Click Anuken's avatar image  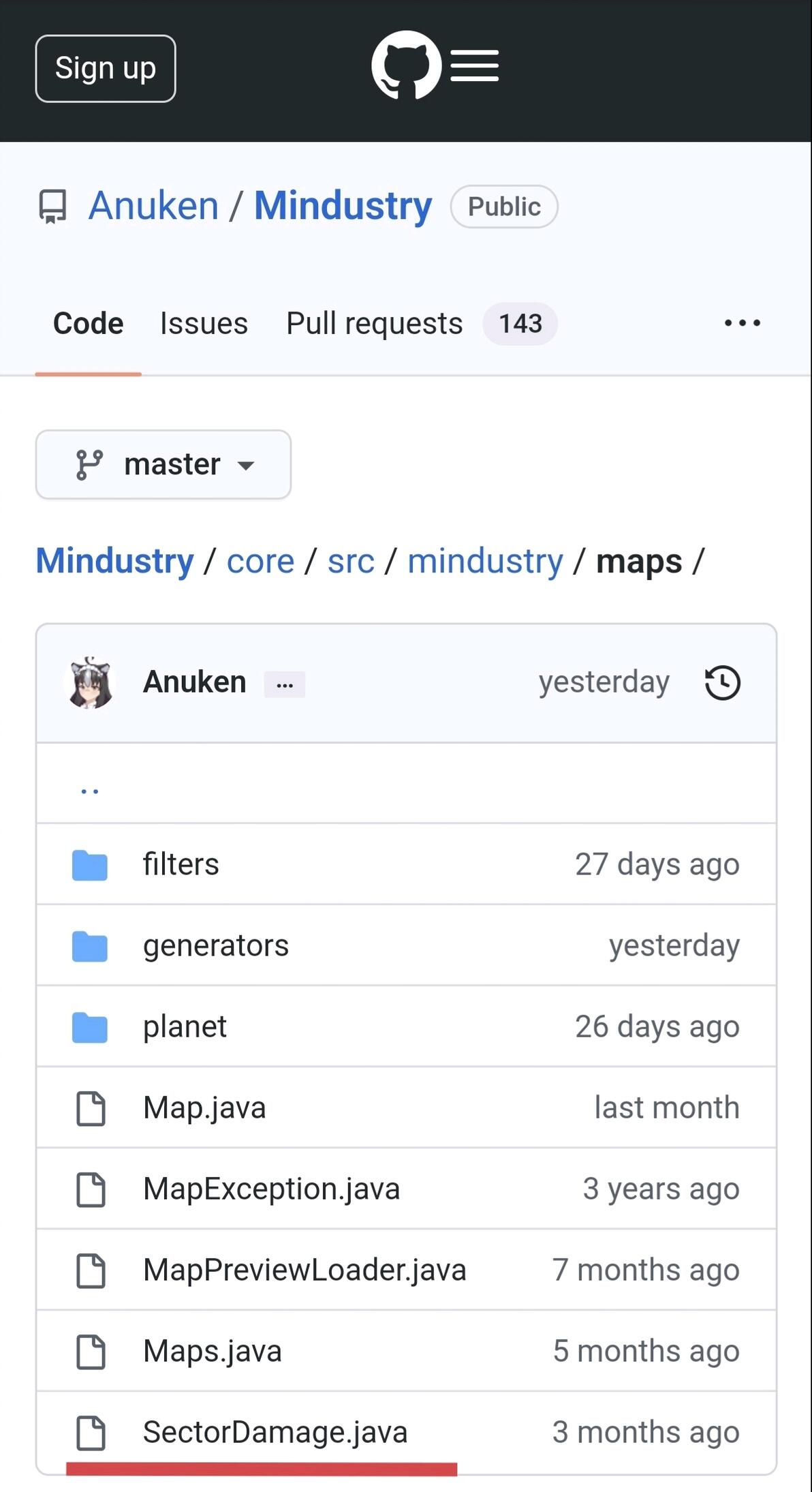point(91,682)
